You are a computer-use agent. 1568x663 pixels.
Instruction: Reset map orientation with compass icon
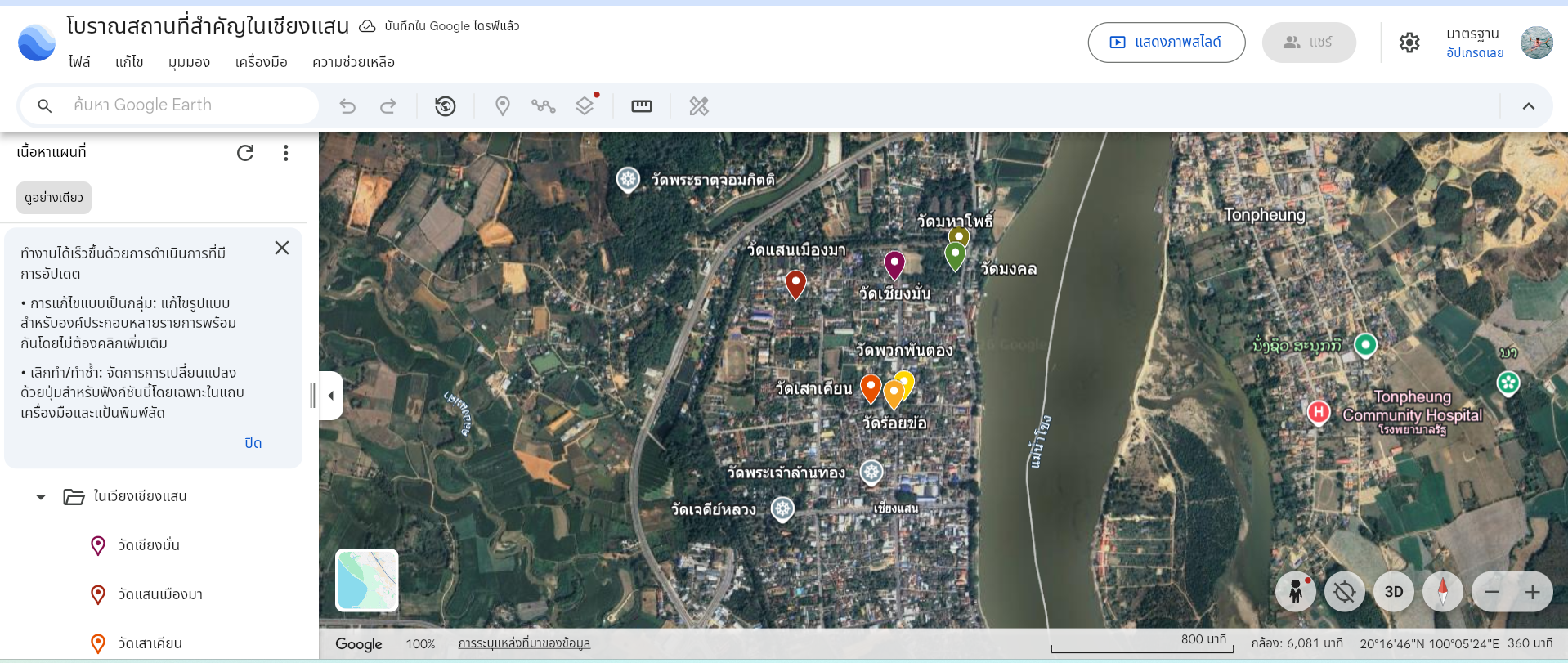(x=1442, y=592)
